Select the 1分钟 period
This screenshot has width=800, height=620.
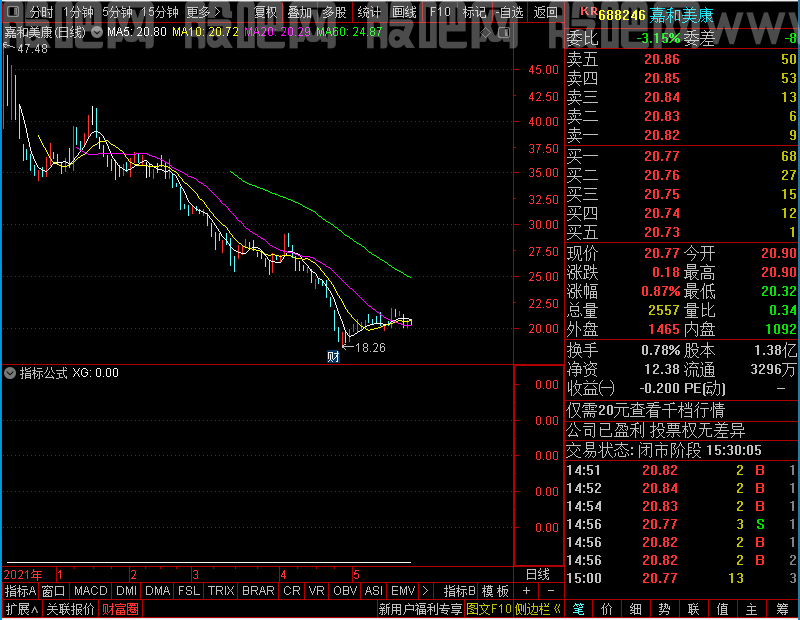click(78, 12)
